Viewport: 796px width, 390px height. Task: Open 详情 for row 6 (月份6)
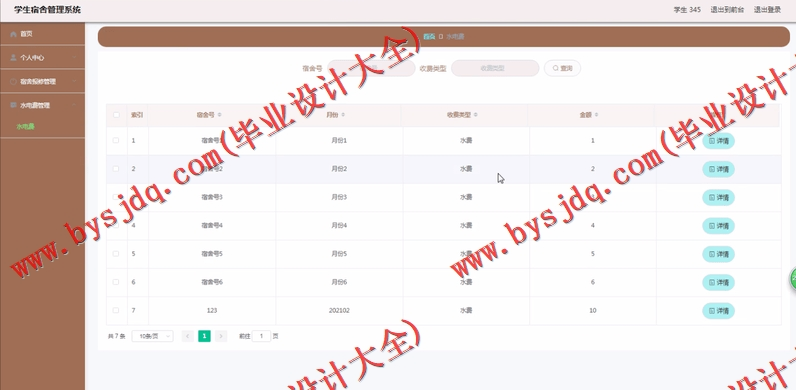[x=718, y=283]
